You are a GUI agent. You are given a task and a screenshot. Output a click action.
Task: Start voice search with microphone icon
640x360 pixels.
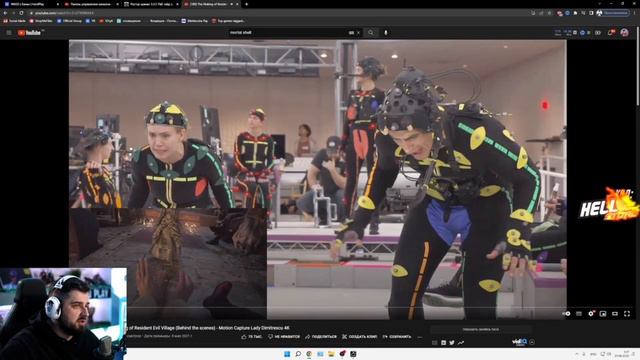click(386, 33)
